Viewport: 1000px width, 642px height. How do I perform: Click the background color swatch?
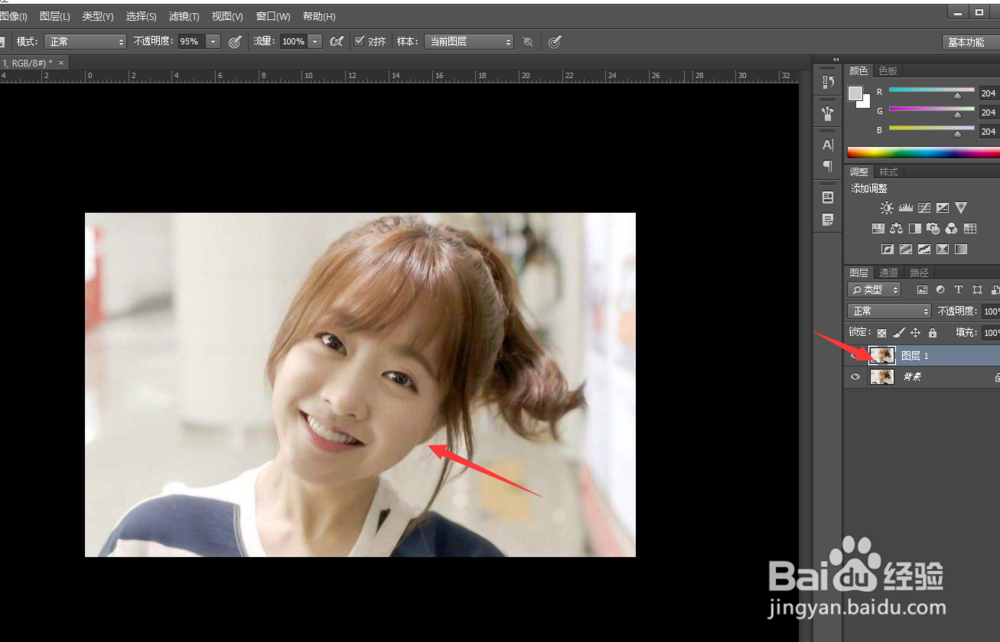[x=865, y=103]
